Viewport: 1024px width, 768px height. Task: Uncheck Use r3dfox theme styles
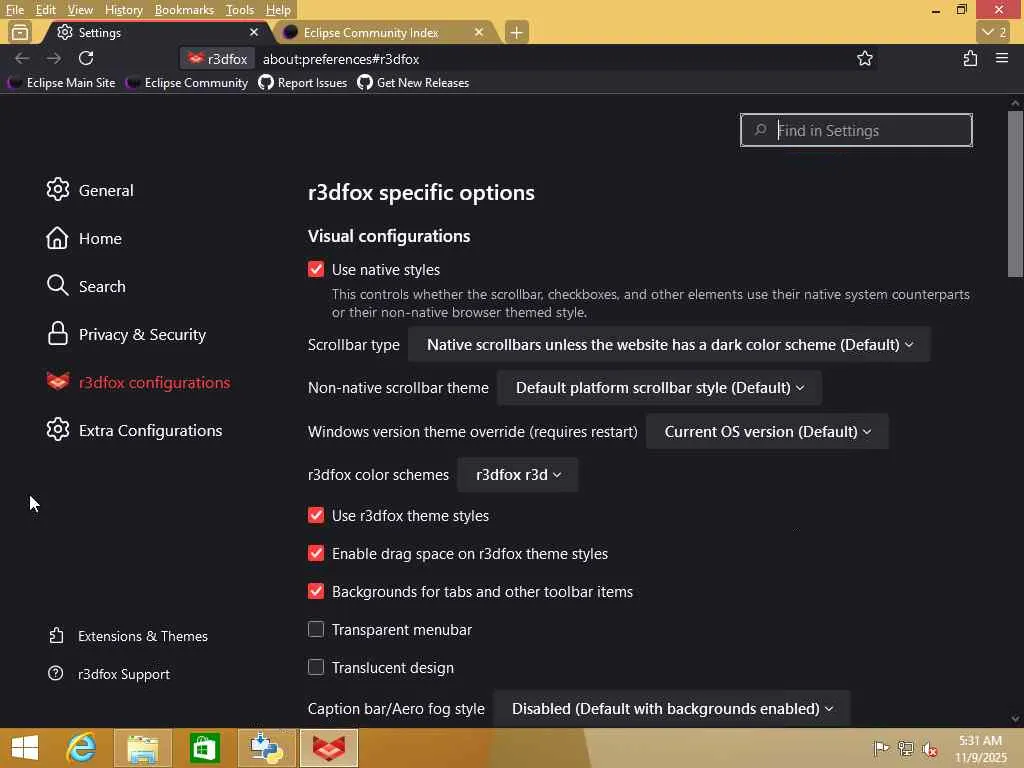pos(316,515)
